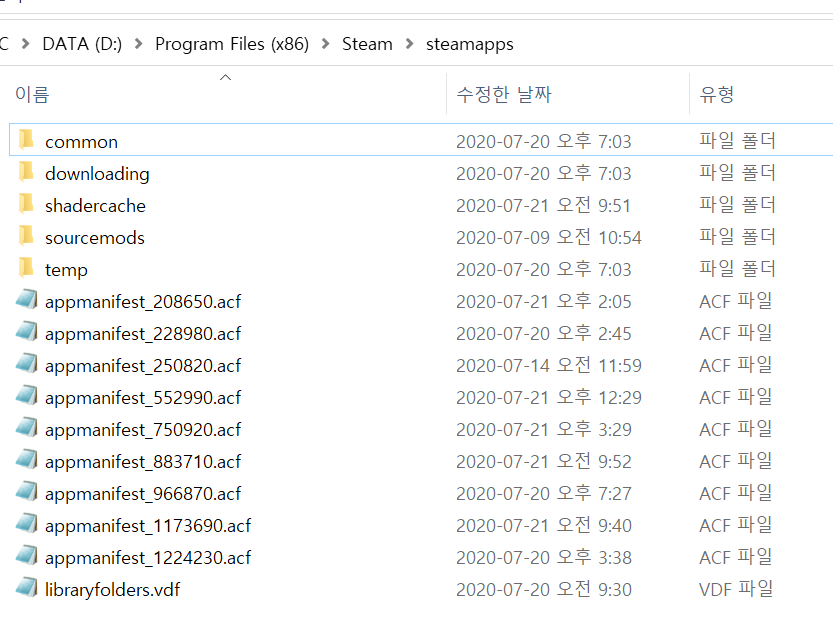
Task: Navigate to Steam breadcrumb
Action: [x=367, y=44]
